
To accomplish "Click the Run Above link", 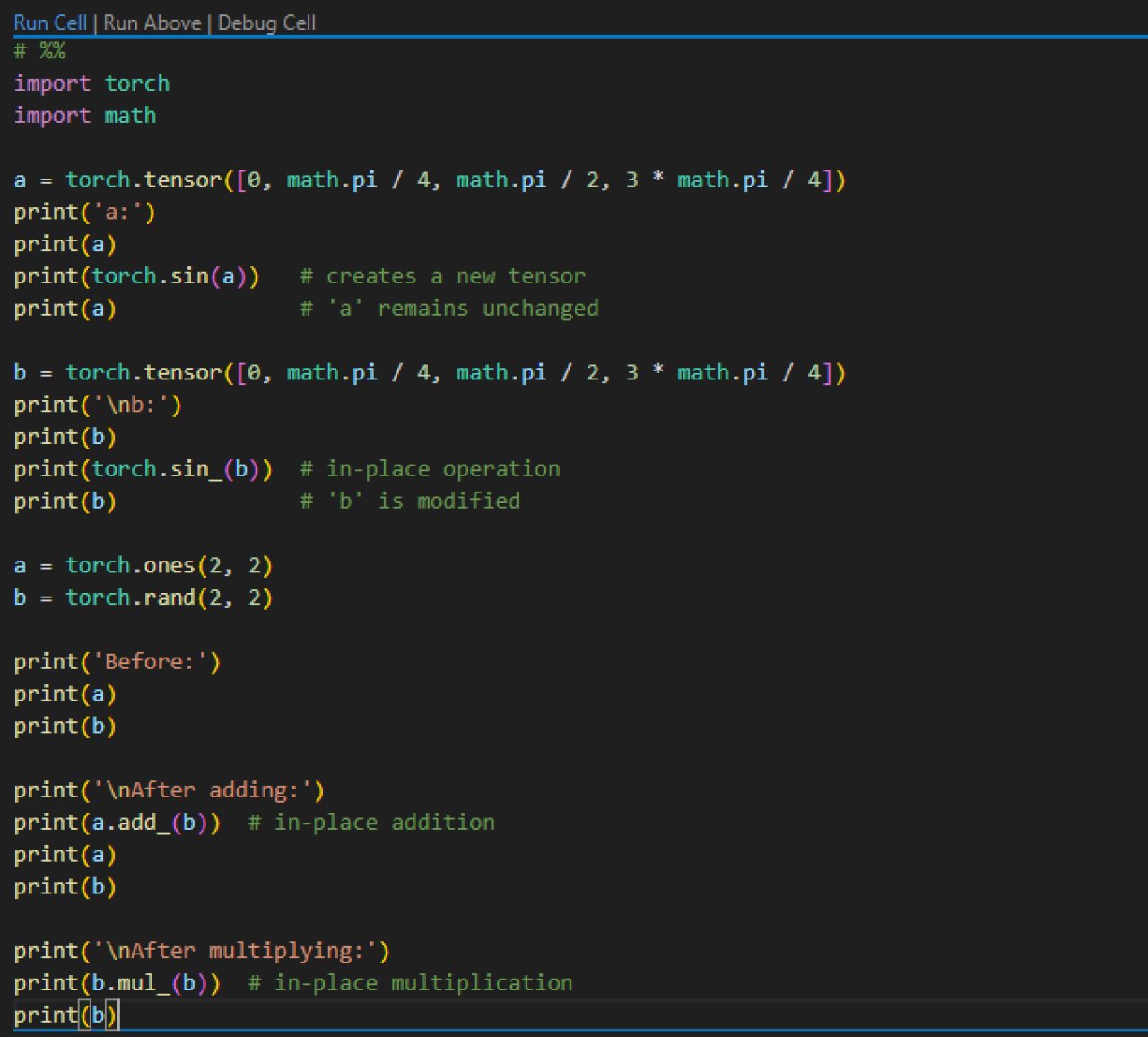I will click(152, 22).
